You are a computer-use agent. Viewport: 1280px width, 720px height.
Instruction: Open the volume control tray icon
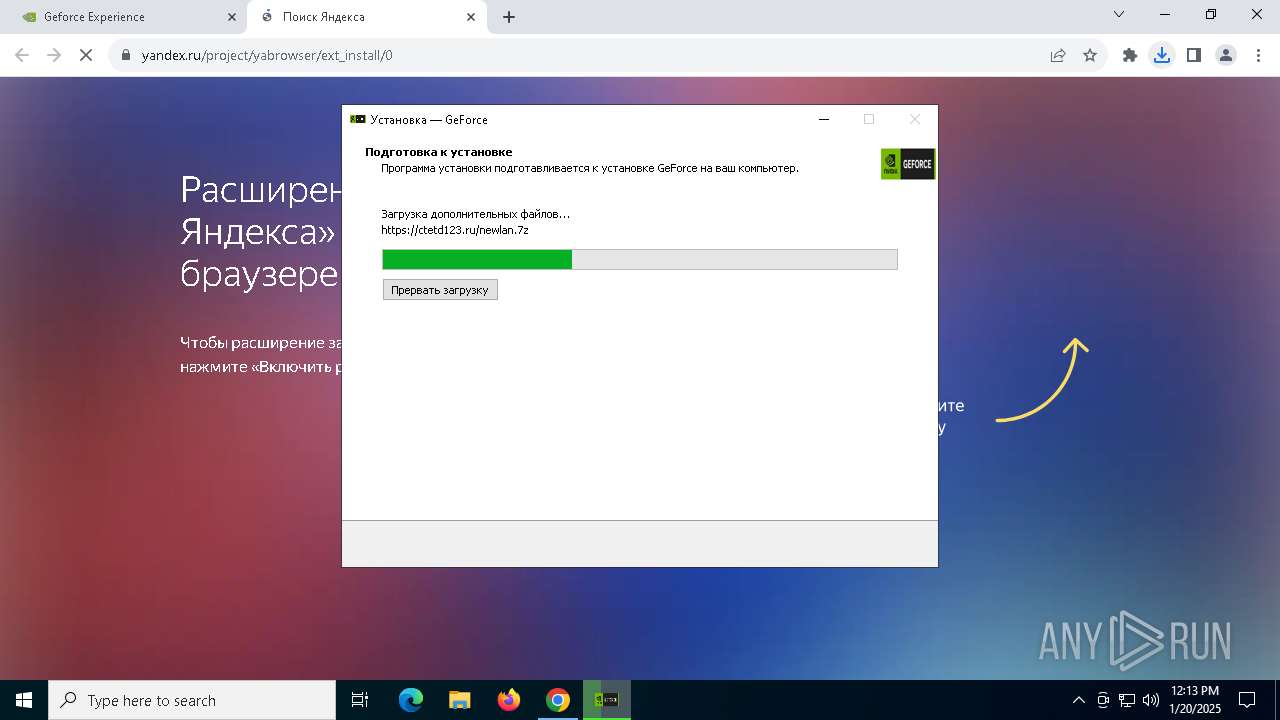point(1151,700)
